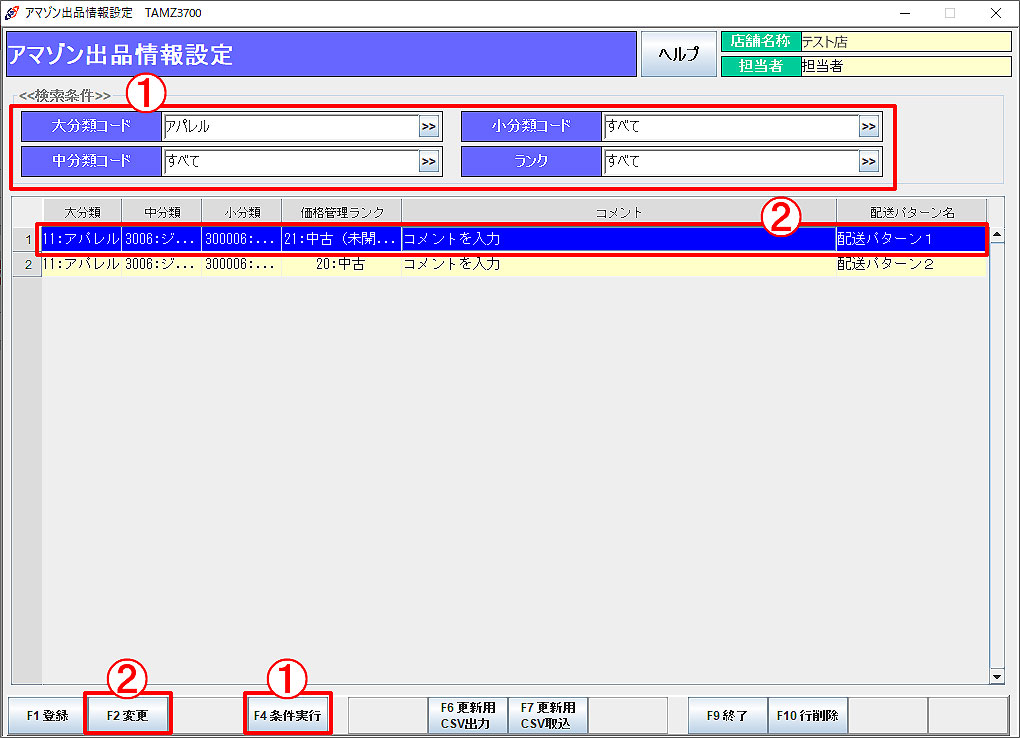1020x738 pixels.
Task: Close the アマゾン出品情報設定 window
Action: 996,13
